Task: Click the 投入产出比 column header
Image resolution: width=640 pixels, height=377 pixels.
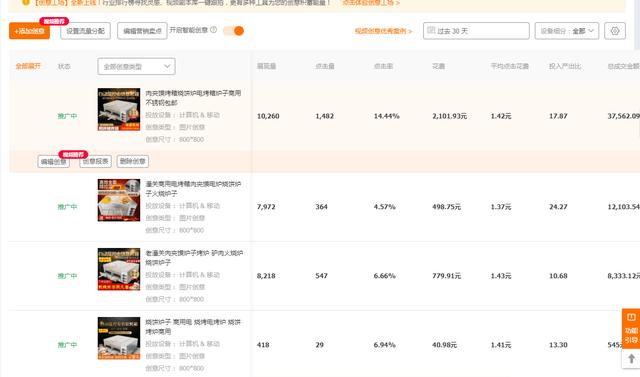Action: (565, 66)
